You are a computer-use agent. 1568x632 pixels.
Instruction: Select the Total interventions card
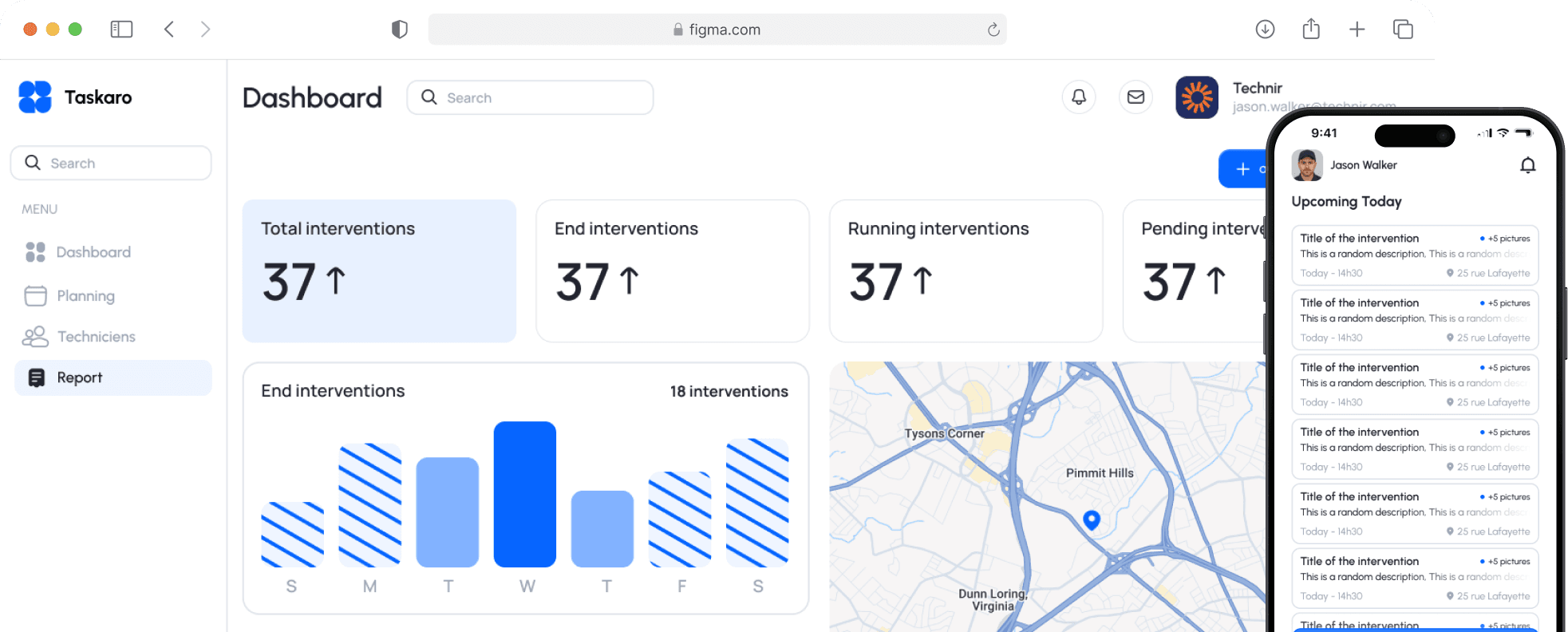379,271
